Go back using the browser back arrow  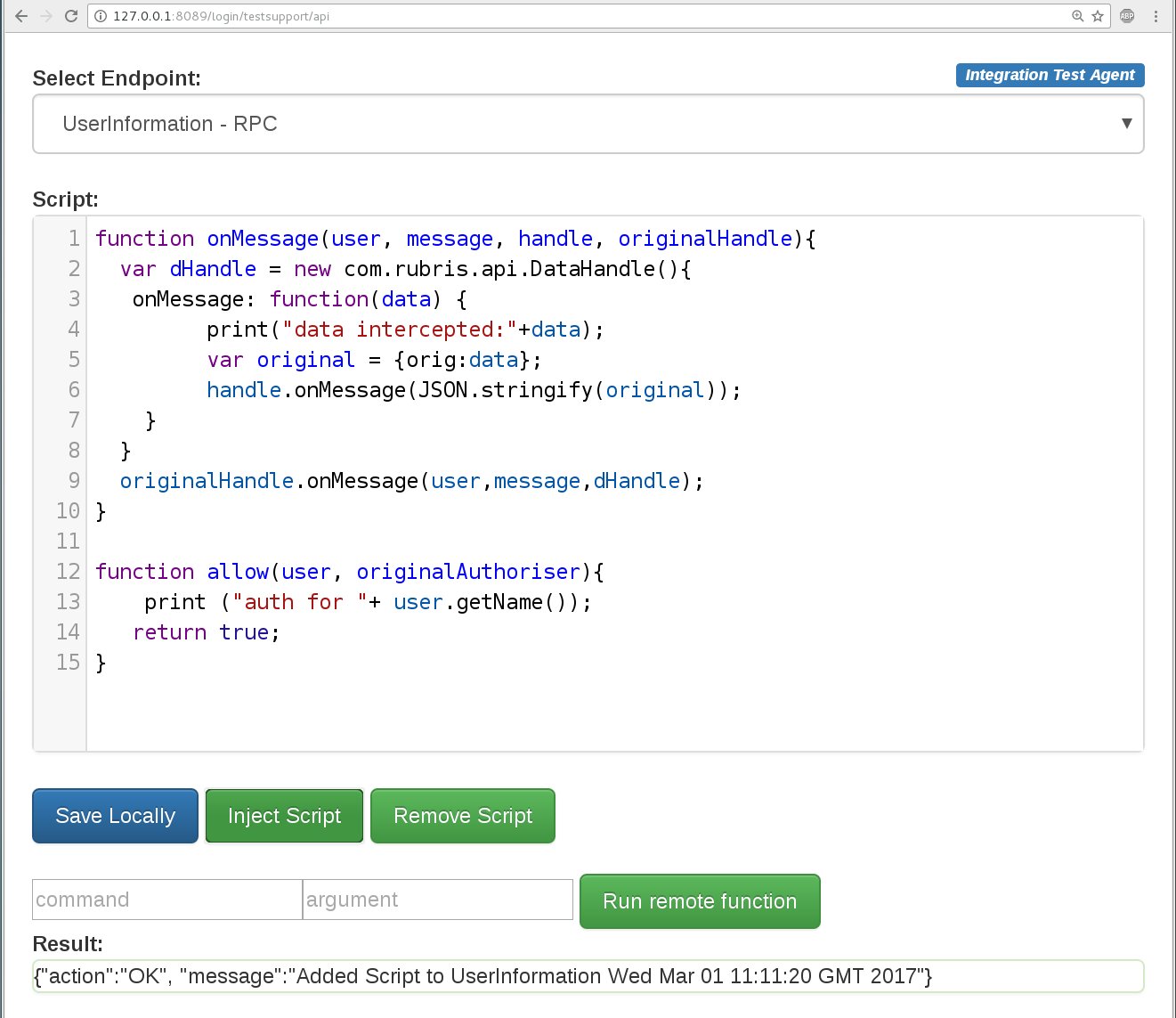tap(21, 16)
